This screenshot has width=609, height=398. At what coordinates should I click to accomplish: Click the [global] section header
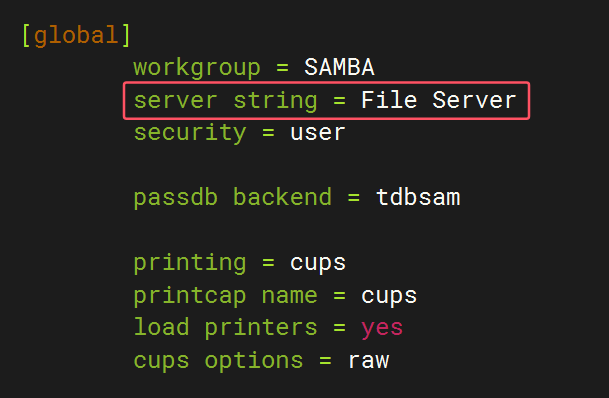coord(76,35)
